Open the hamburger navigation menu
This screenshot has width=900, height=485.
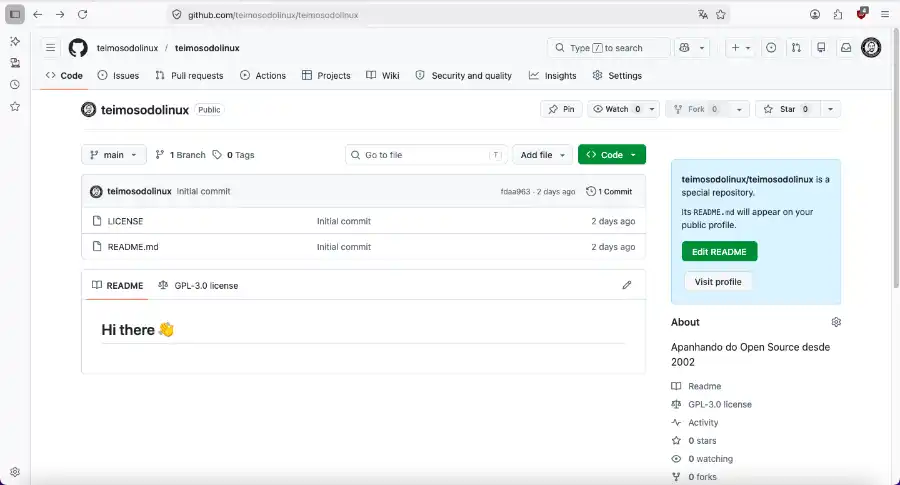(51, 48)
